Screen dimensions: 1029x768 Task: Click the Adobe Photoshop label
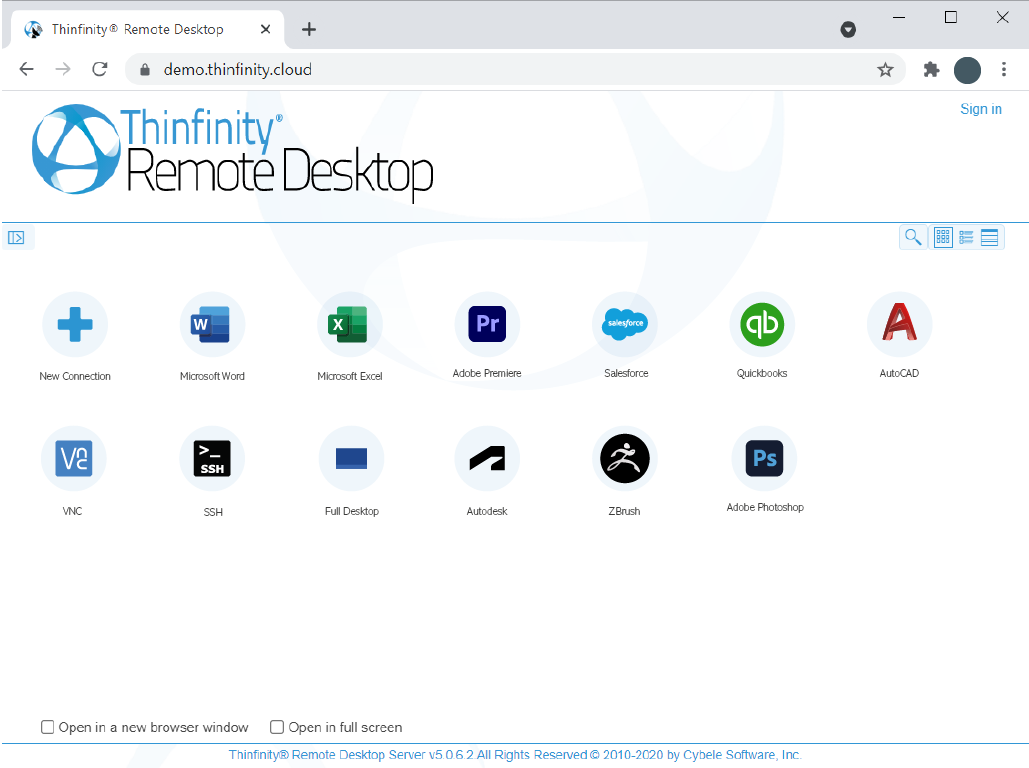pos(765,507)
